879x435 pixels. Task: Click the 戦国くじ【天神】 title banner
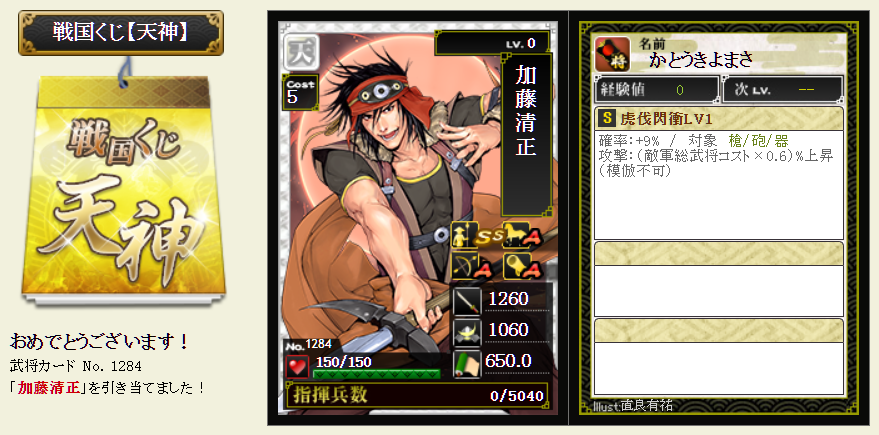click(121, 33)
